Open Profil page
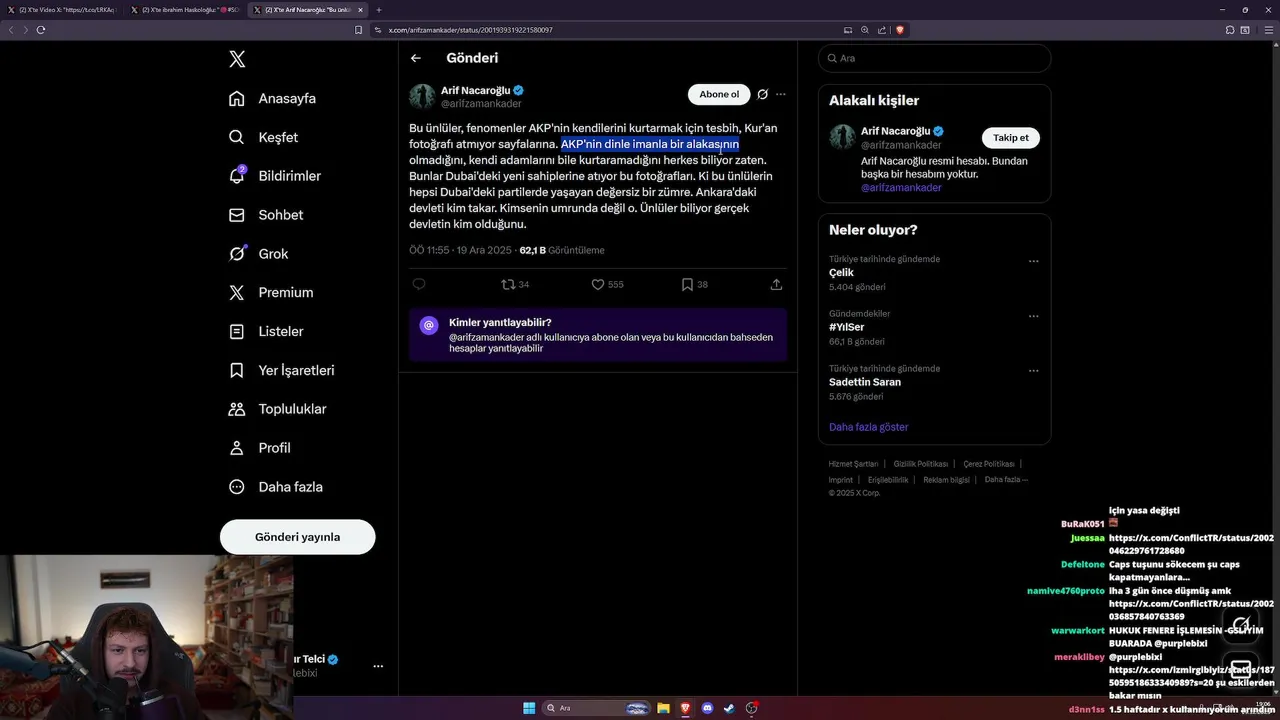Image resolution: width=1280 pixels, height=720 pixels. [x=259, y=448]
